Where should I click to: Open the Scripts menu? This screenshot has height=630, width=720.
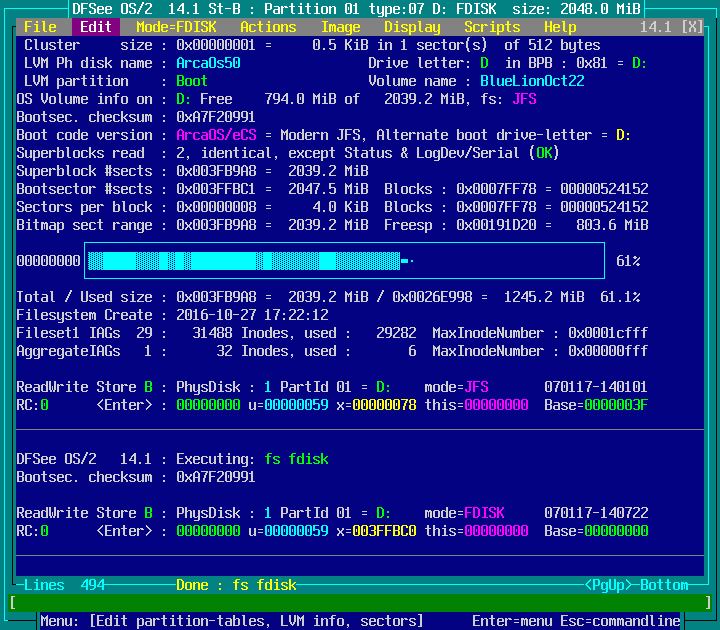492,27
